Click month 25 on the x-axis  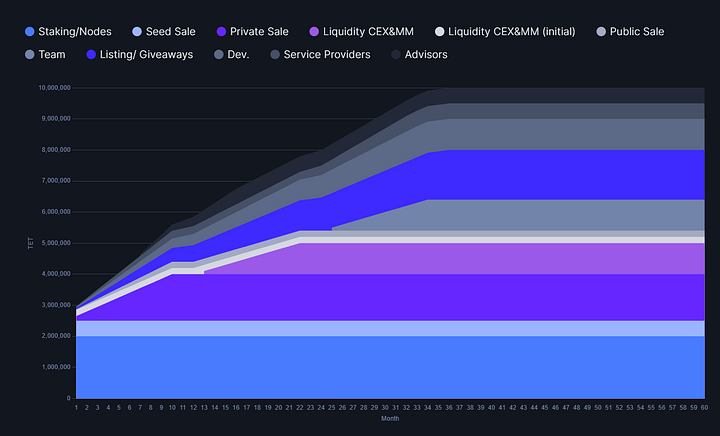pos(332,408)
